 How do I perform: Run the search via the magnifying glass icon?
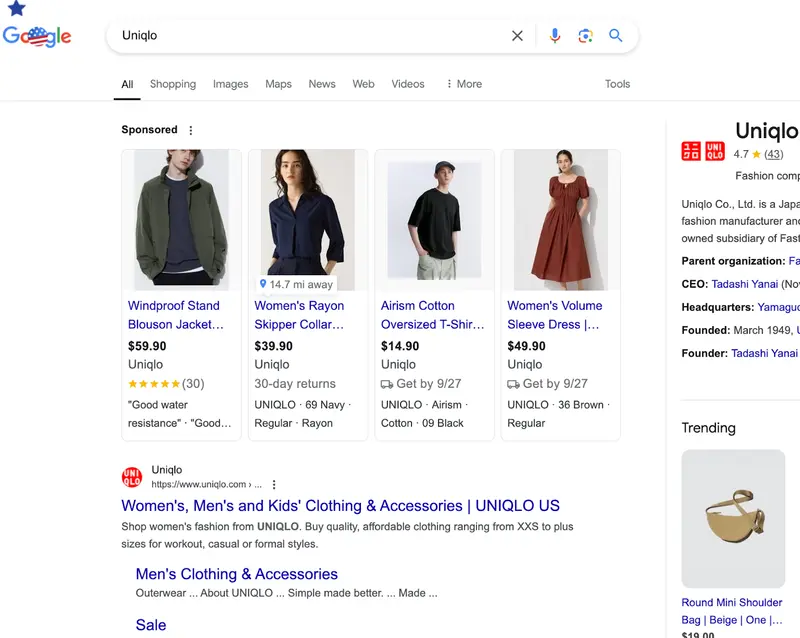click(616, 35)
